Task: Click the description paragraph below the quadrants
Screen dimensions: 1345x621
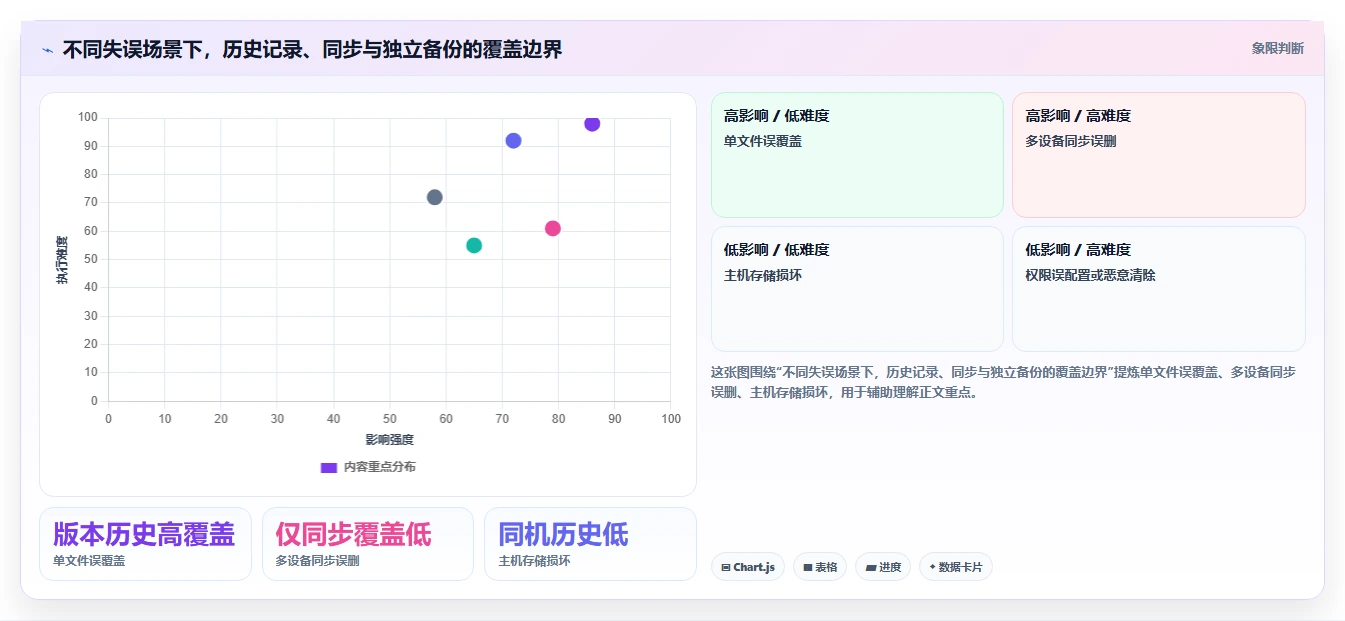Action: [x=1004, y=382]
